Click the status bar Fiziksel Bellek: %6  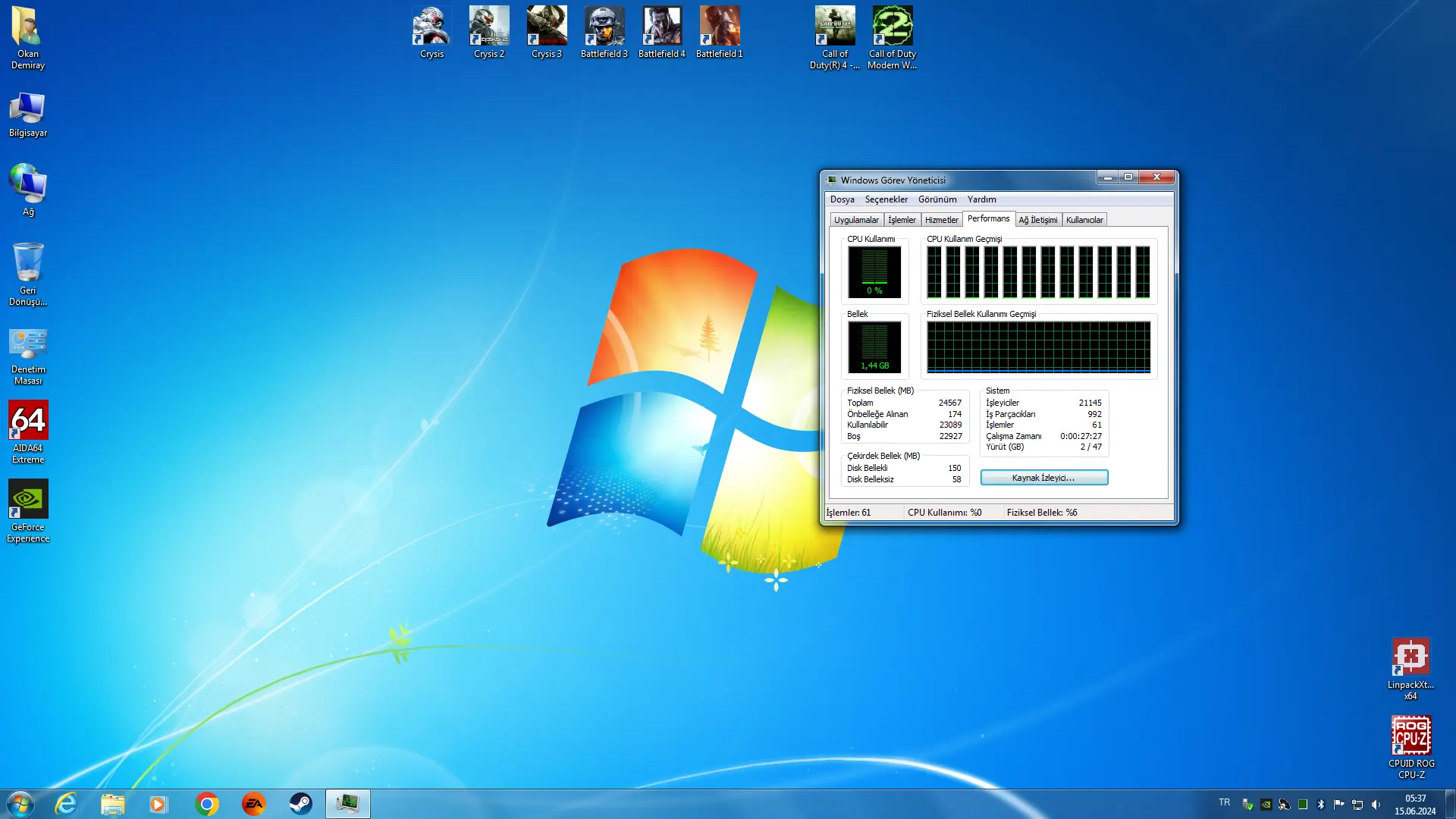click(1042, 513)
